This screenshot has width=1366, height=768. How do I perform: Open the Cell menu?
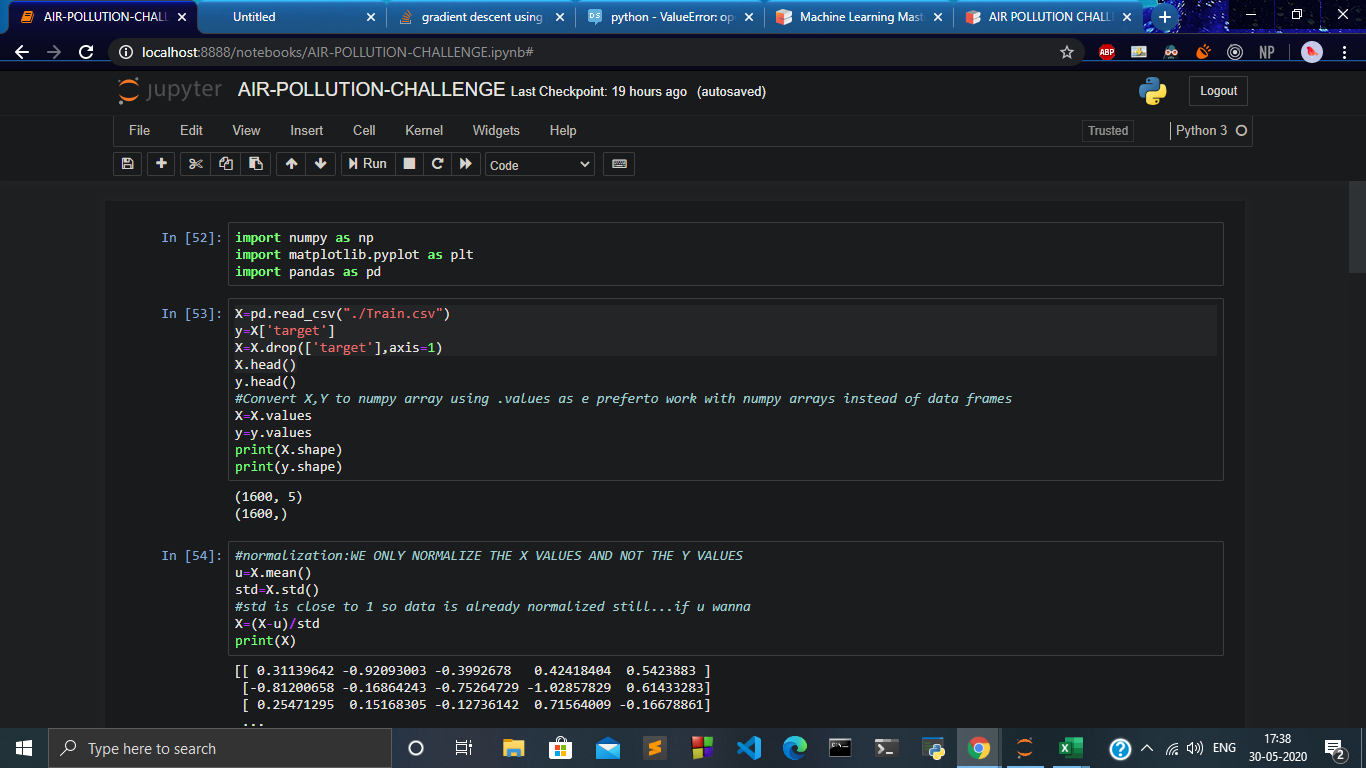(364, 131)
